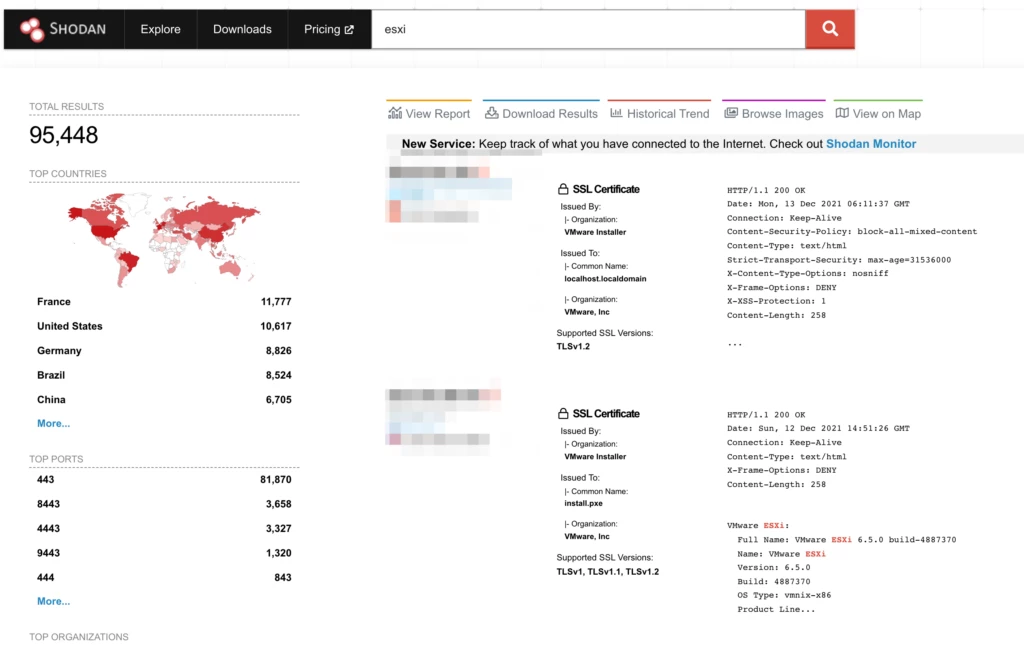The image size is (1024, 645).
Task: Expand More under Top Countries
Action: pyautogui.click(x=54, y=424)
